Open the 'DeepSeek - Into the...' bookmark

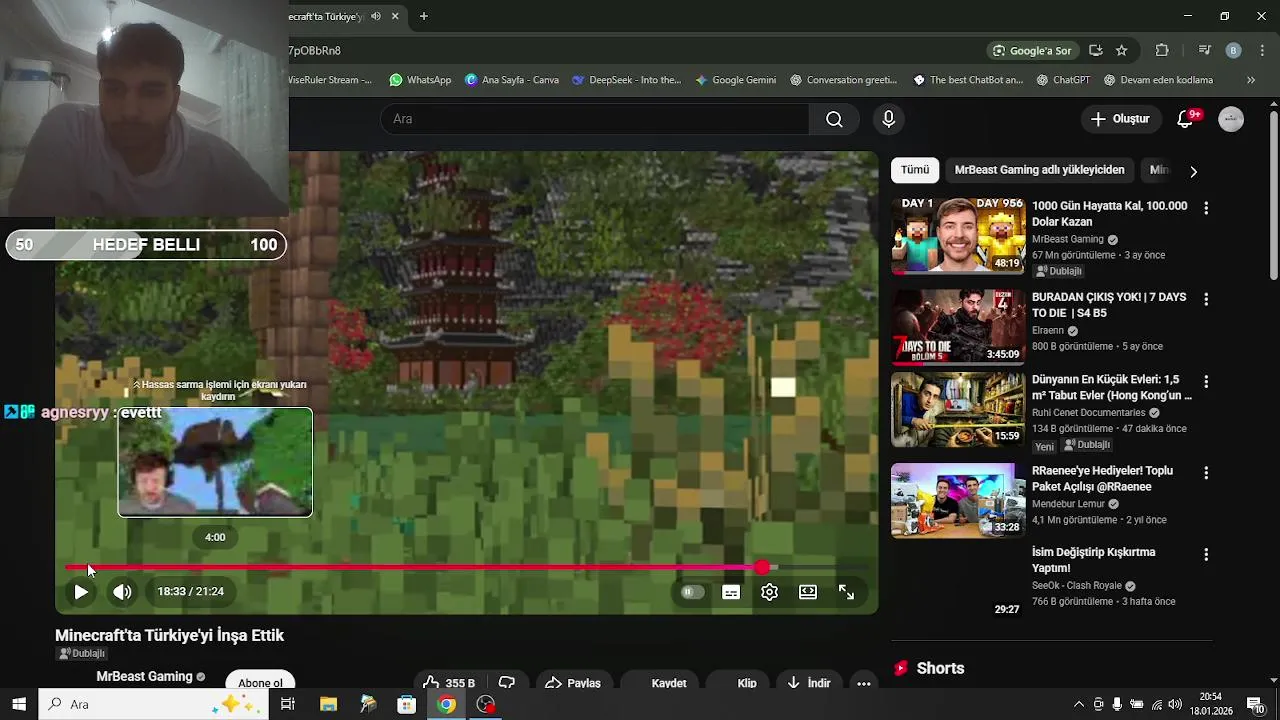click(626, 80)
